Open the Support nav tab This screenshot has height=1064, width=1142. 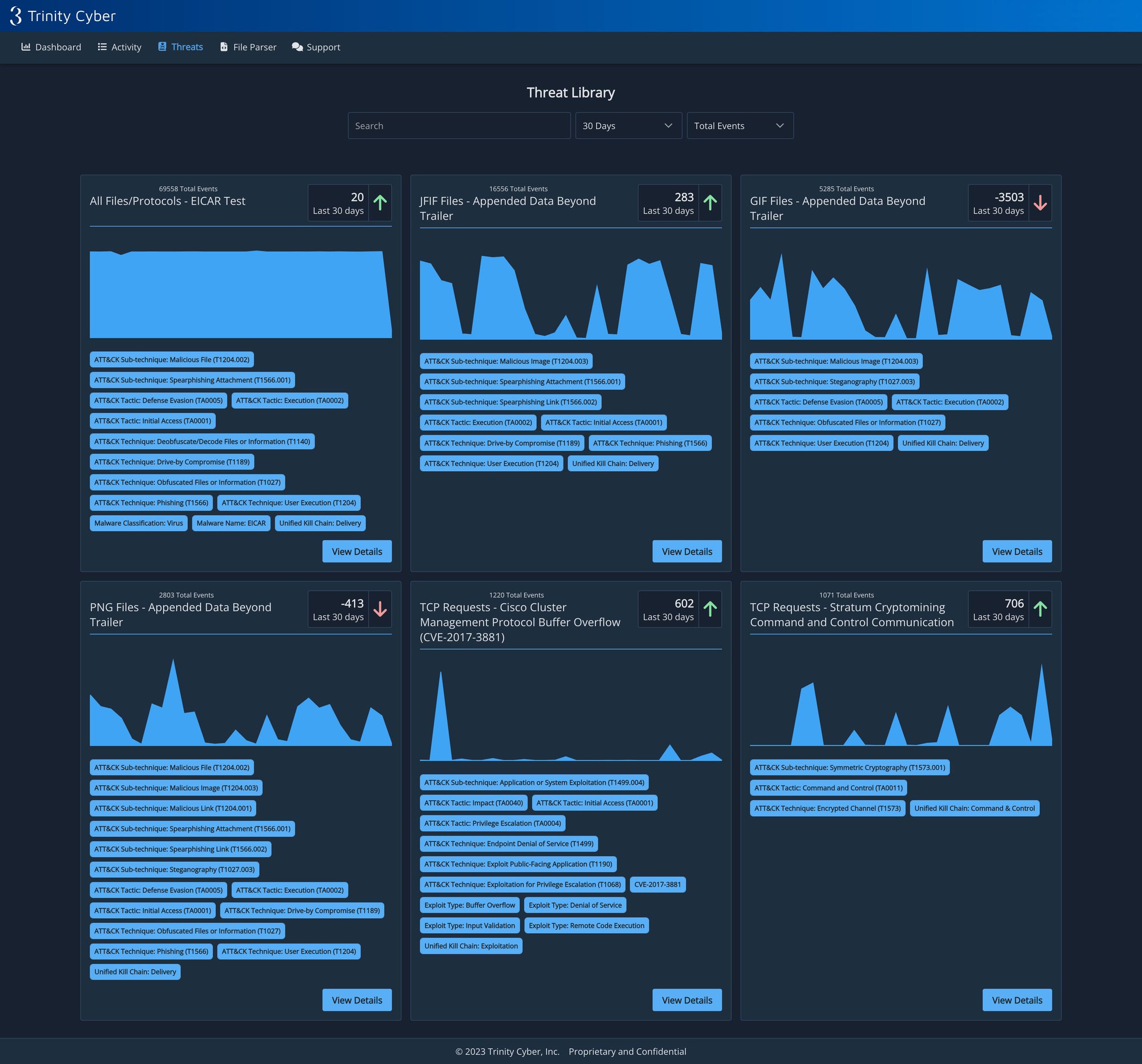[316, 47]
